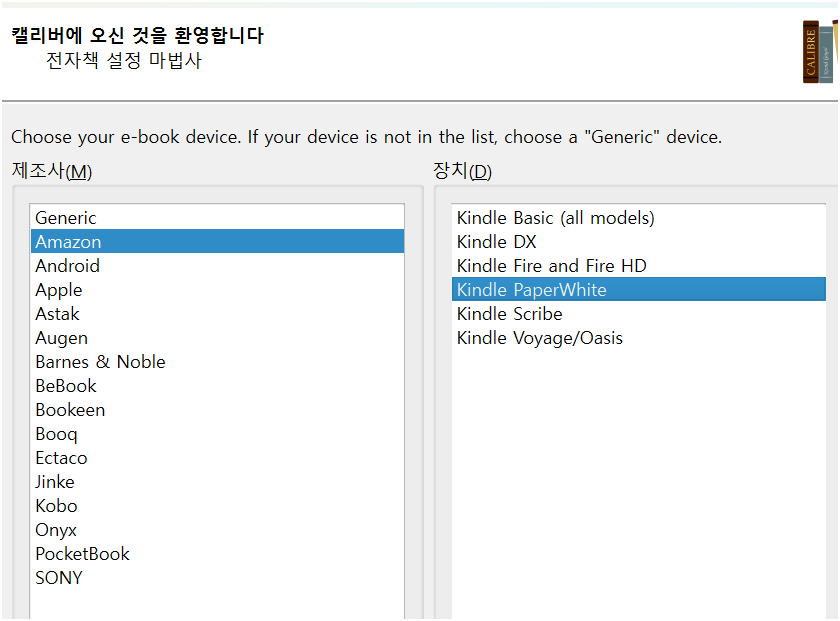This screenshot has height=621, width=840.
Task: Select Kindle Fire and Fire HD
Action: [x=639, y=266]
